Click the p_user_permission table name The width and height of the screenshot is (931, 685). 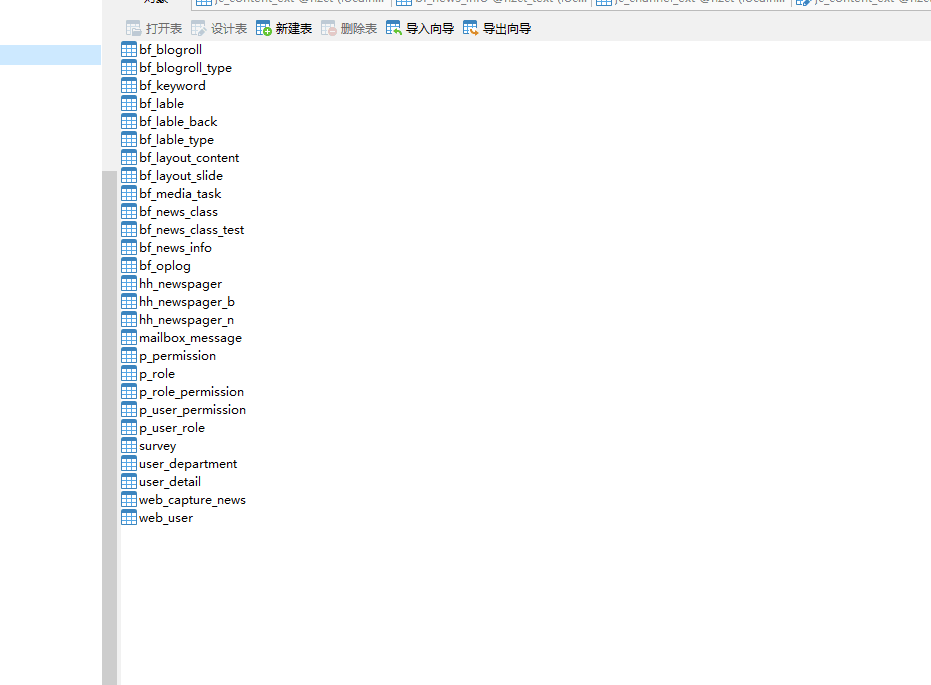tap(192, 410)
